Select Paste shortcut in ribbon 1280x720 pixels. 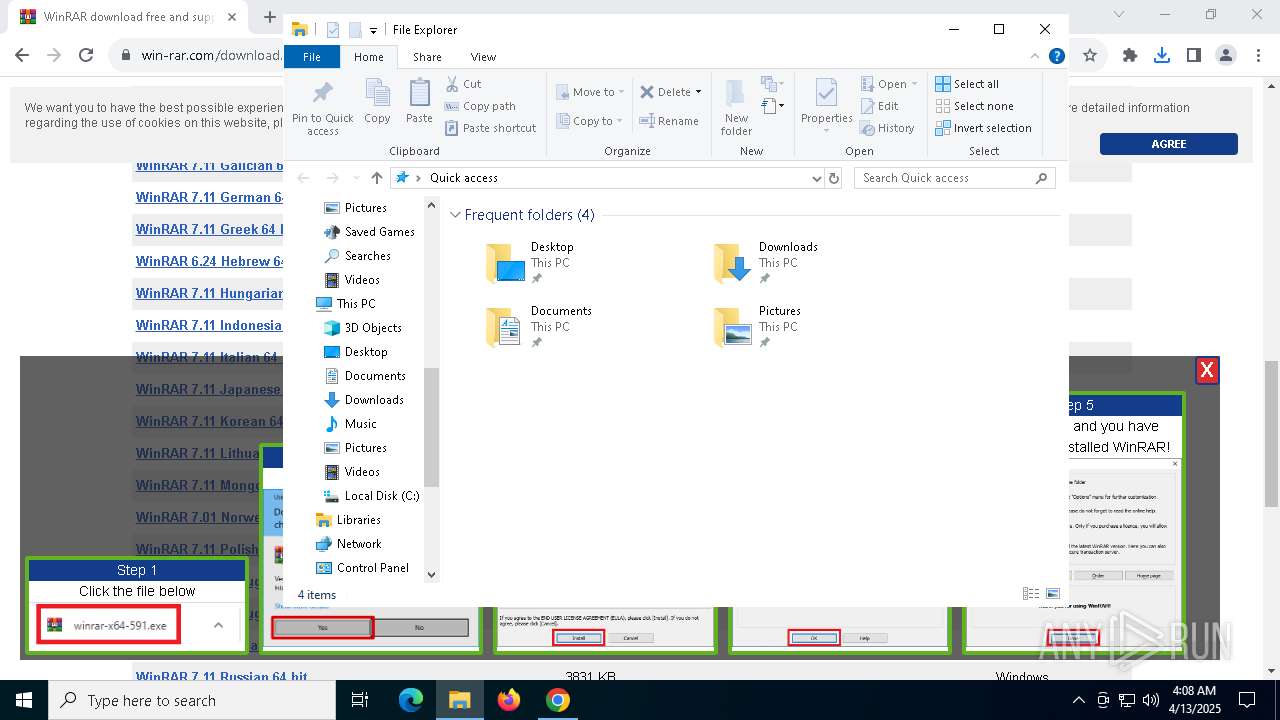pos(490,128)
